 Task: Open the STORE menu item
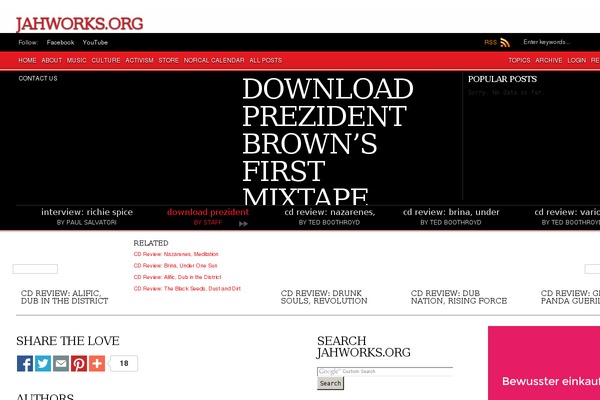click(x=168, y=60)
